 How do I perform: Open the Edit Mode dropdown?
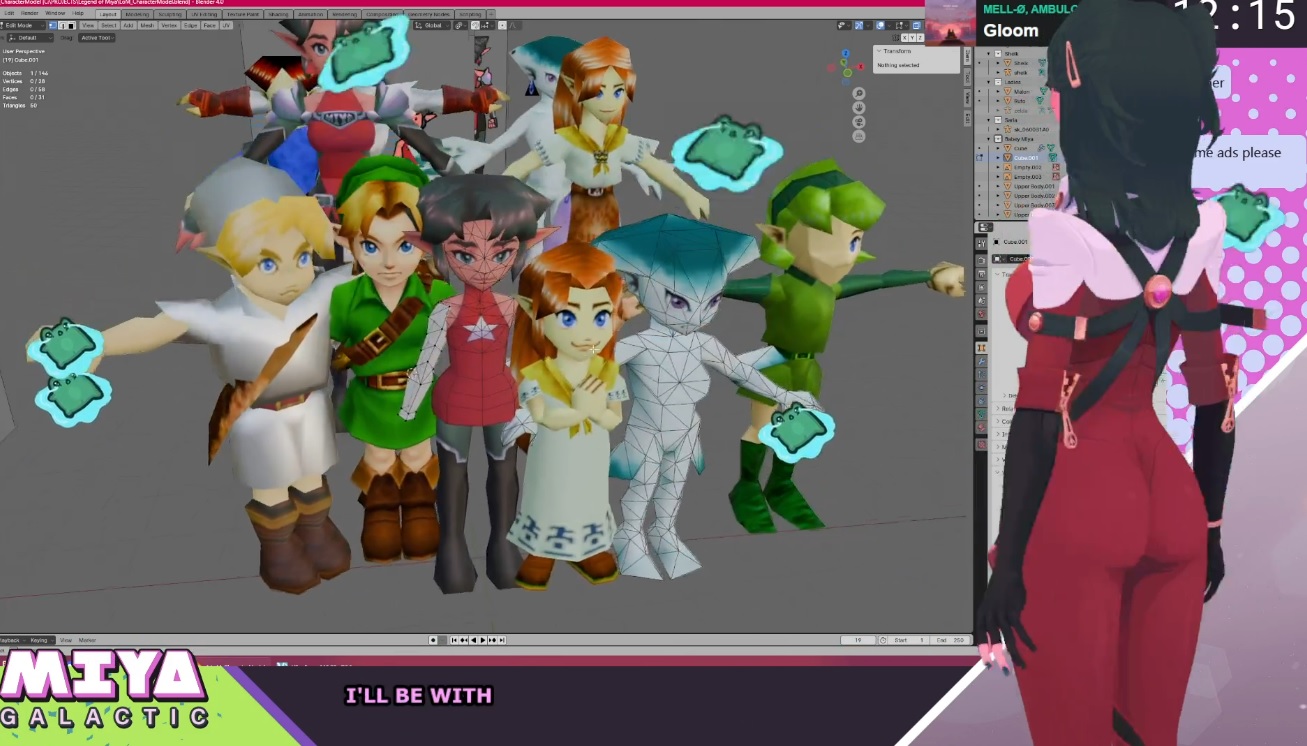[24, 26]
